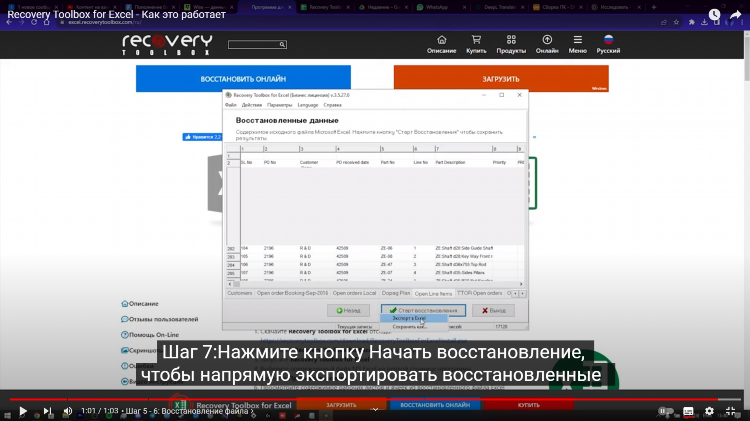Click the Выход exit button
The height and width of the screenshot is (421, 750).
(x=493, y=310)
